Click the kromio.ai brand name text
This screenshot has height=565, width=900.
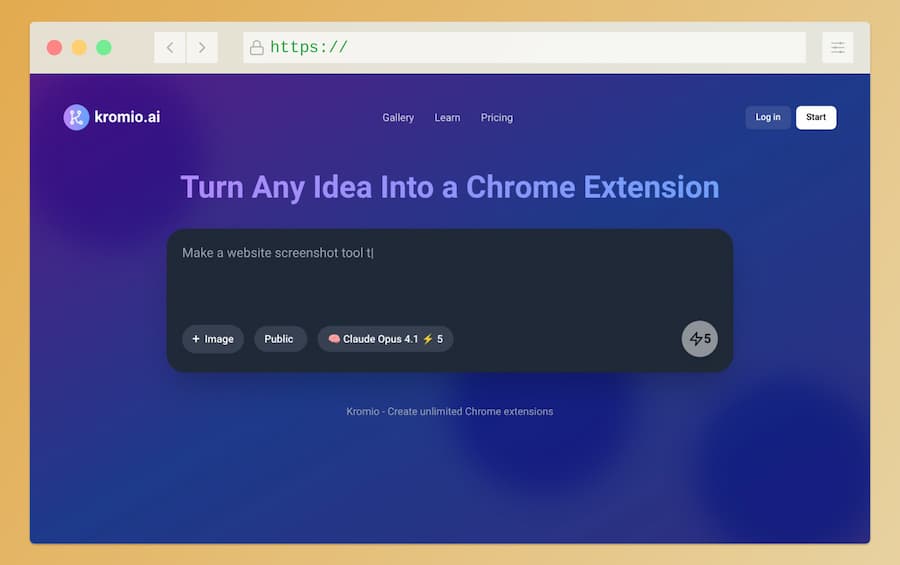[x=127, y=117]
